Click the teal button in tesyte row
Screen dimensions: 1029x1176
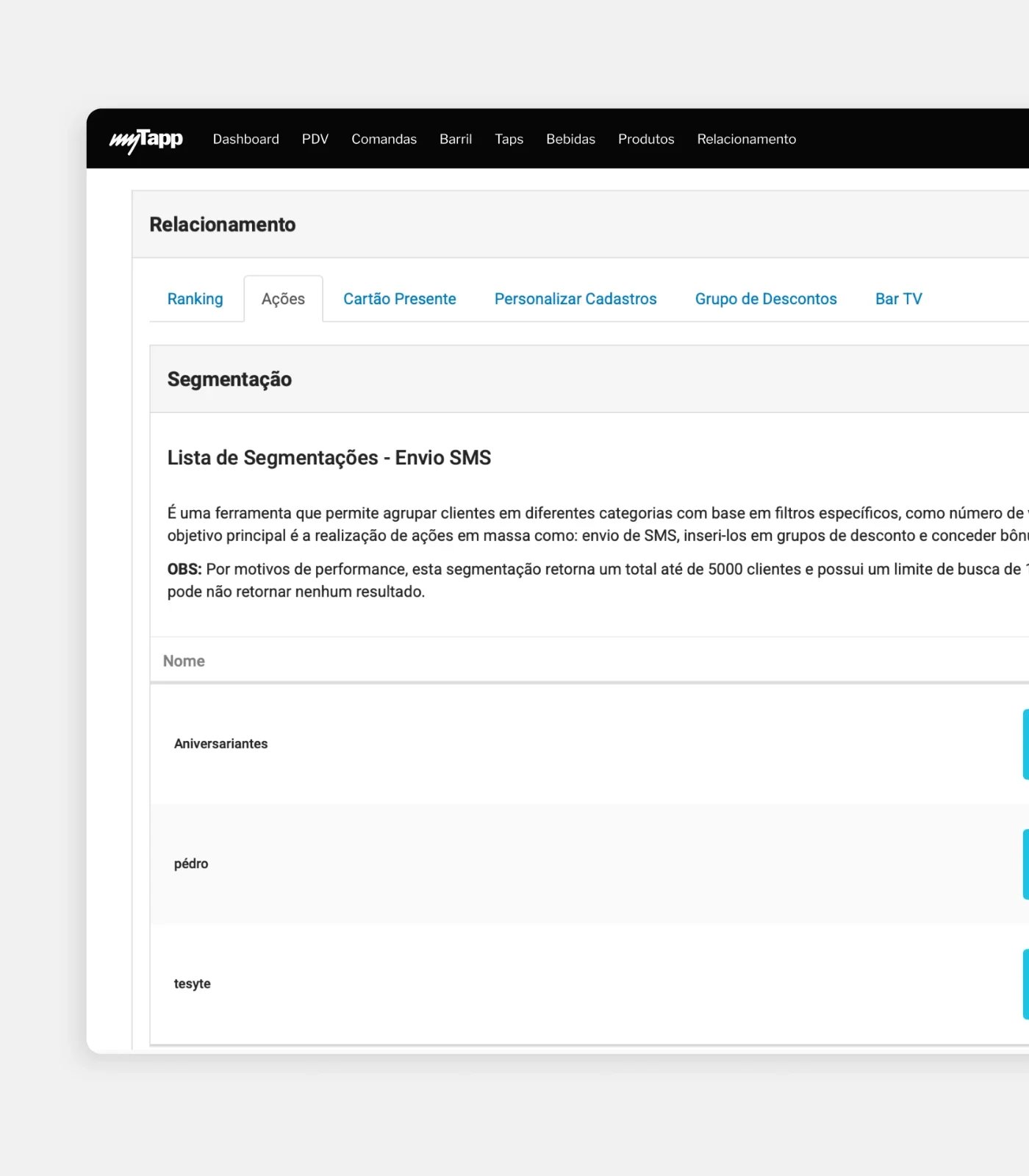[x=1026, y=983]
